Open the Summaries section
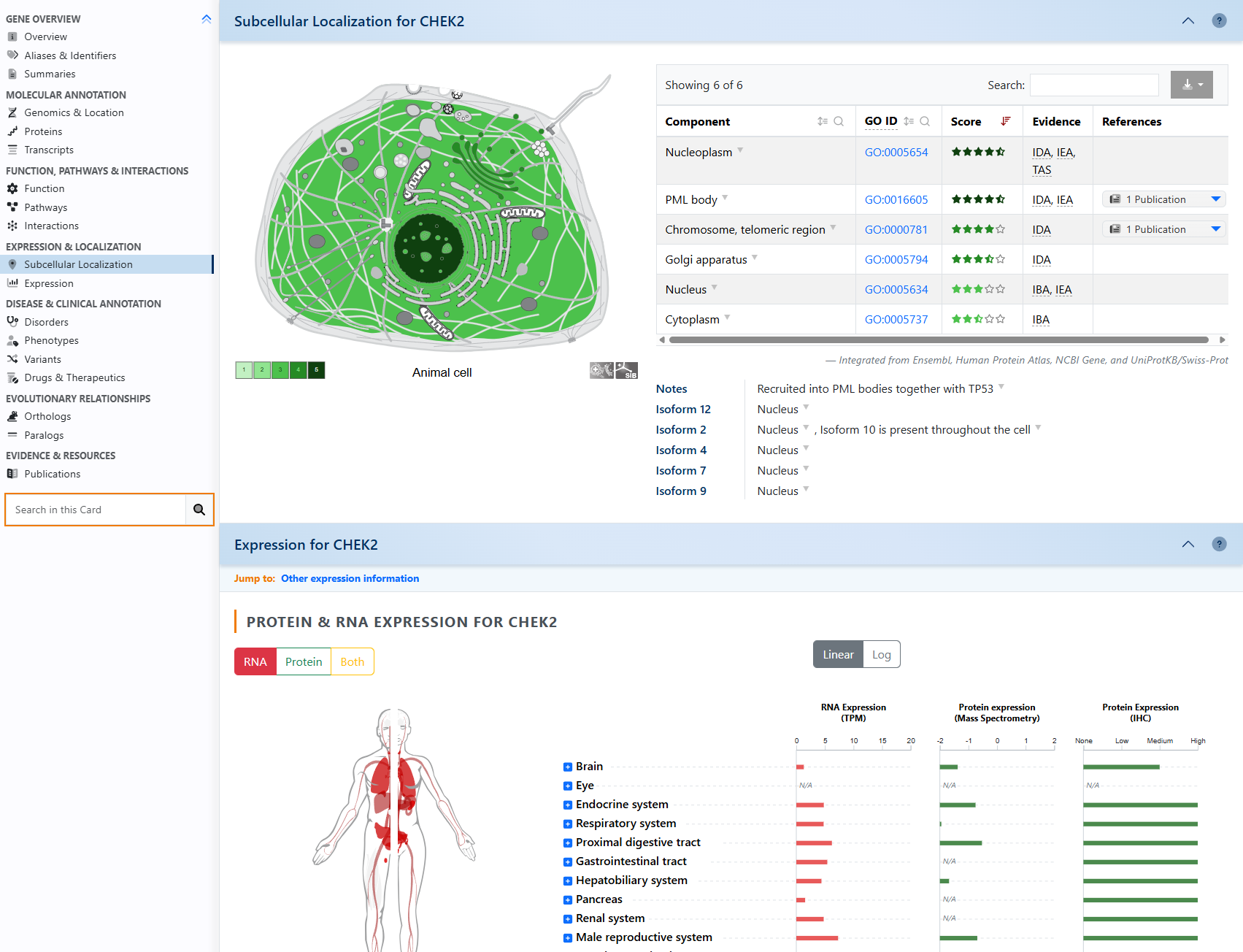This screenshot has width=1243, height=952. [x=50, y=74]
